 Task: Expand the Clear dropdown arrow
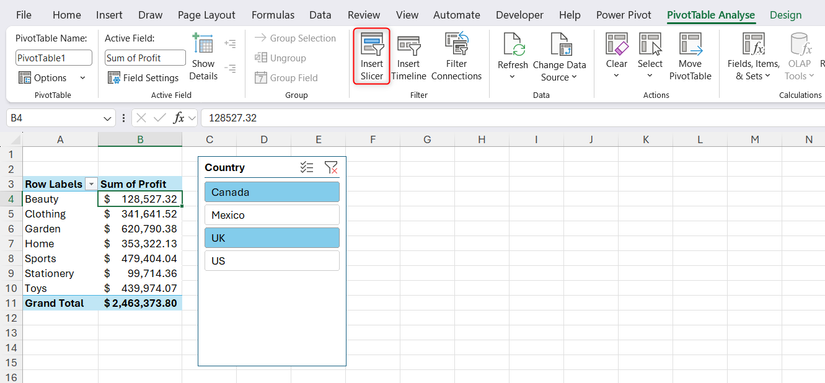(617, 76)
